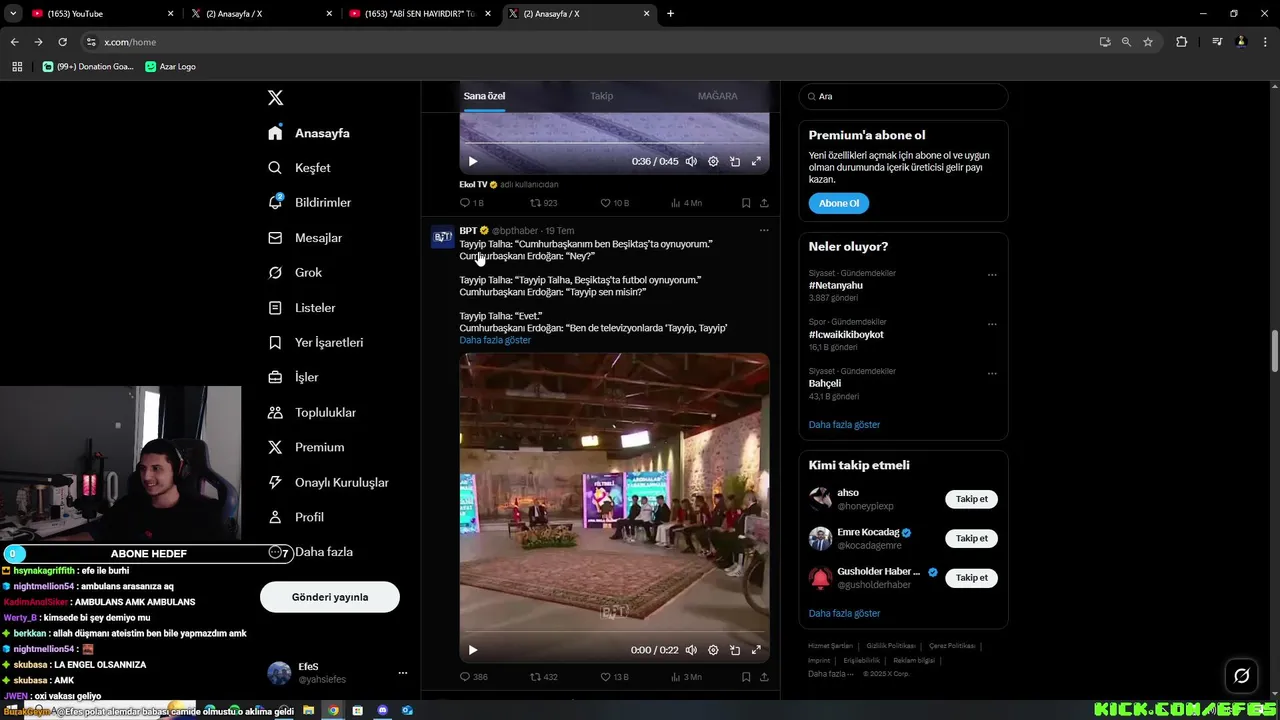Open the Grok assistant page
This screenshot has width=1280, height=720.
coord(295,272)
